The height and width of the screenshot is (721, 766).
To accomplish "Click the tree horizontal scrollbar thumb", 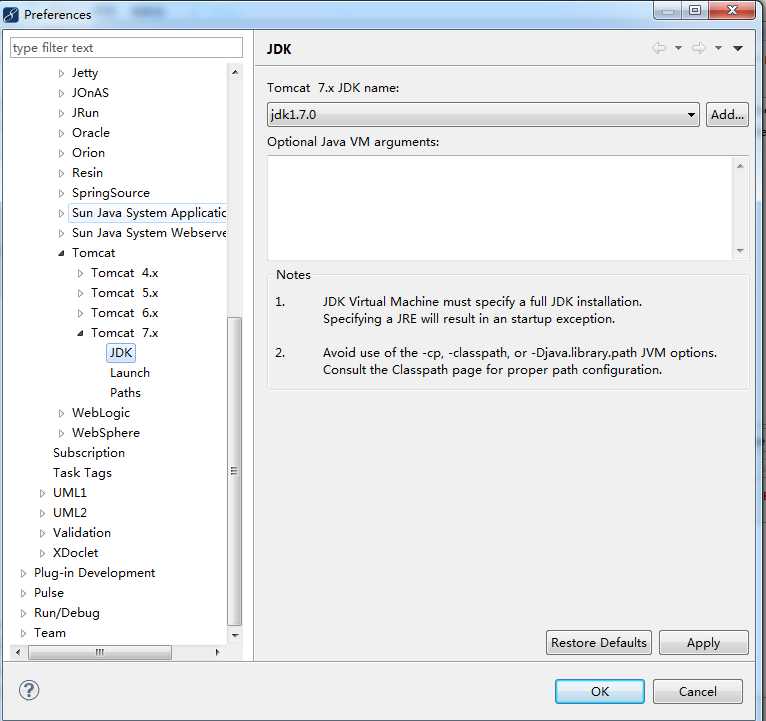I will pos(100,652).
